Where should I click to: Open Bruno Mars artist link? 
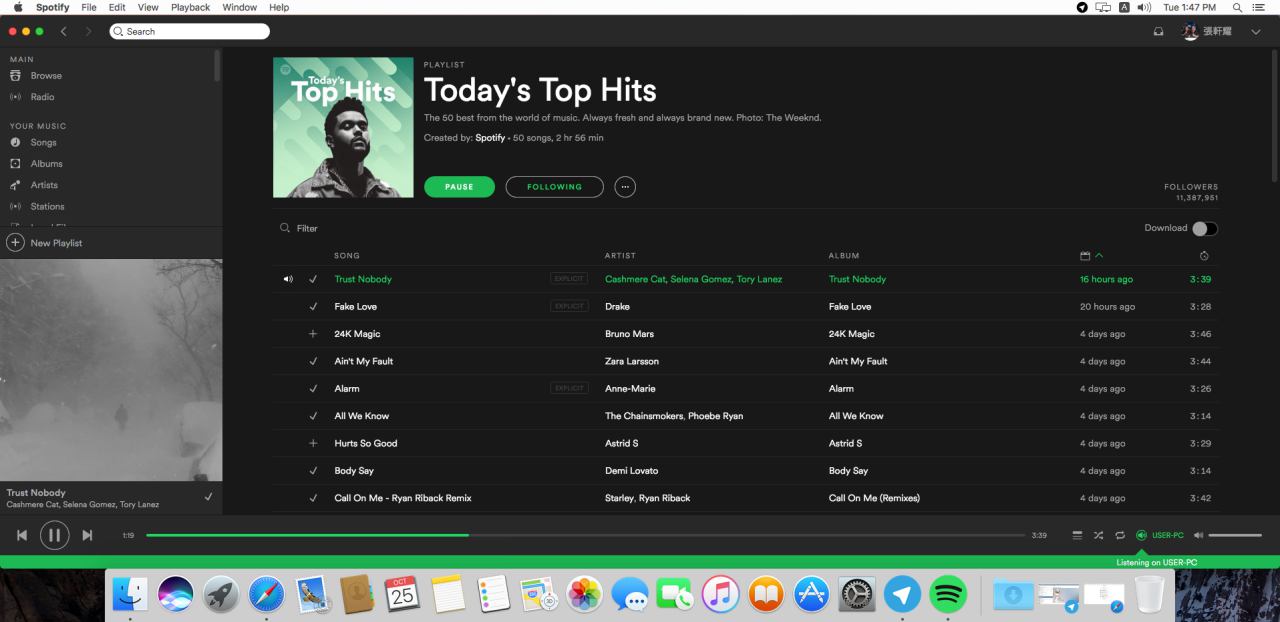tap(629, 334)
